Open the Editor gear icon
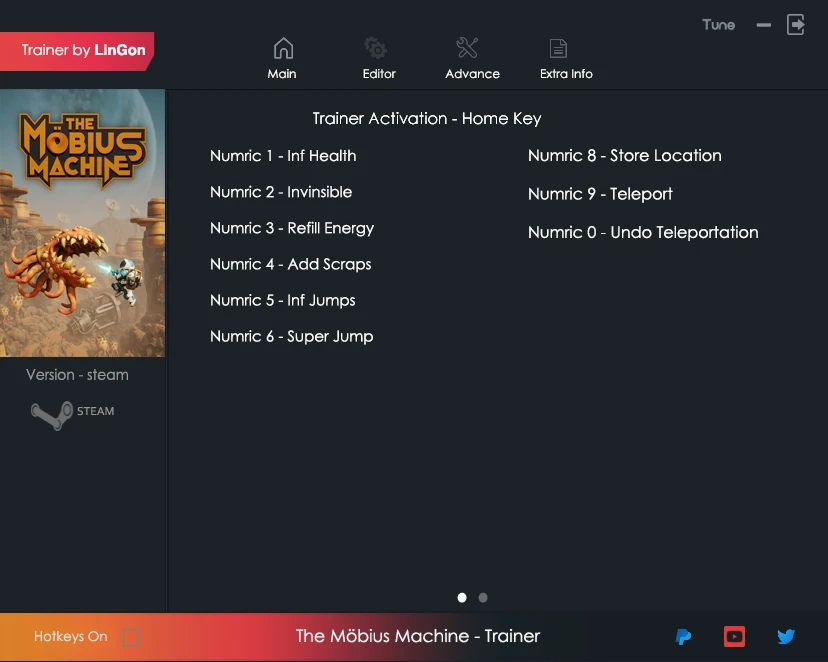Screen dimensions: 828x662 tap(376, 49)
